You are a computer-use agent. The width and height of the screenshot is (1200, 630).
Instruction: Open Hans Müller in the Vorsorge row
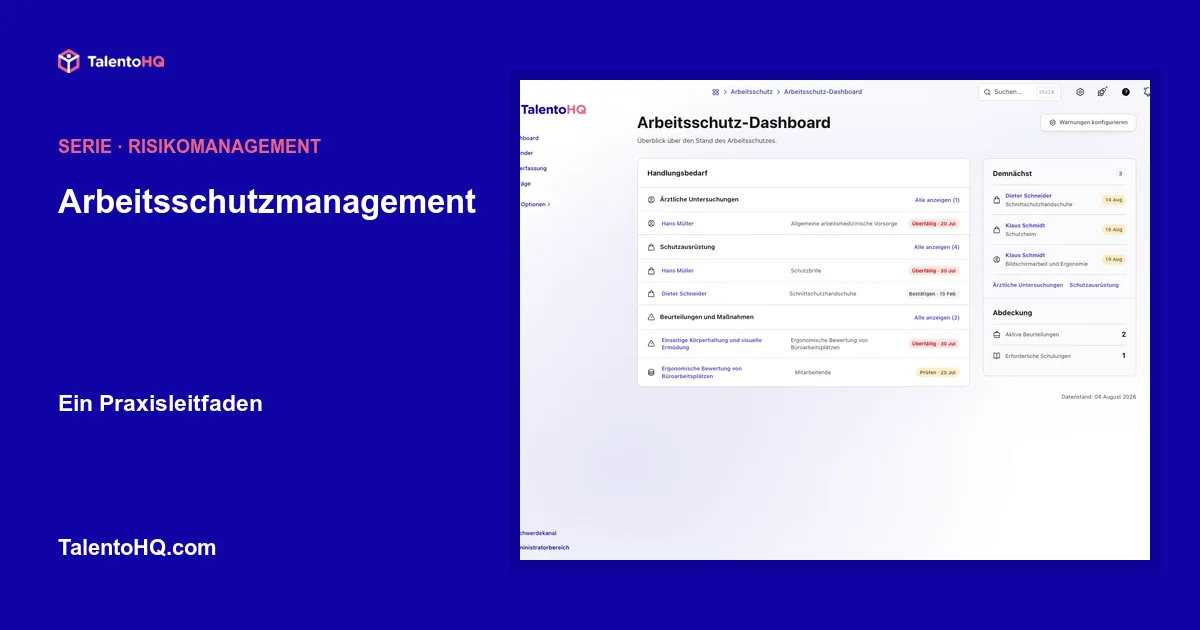pos(677,224)
